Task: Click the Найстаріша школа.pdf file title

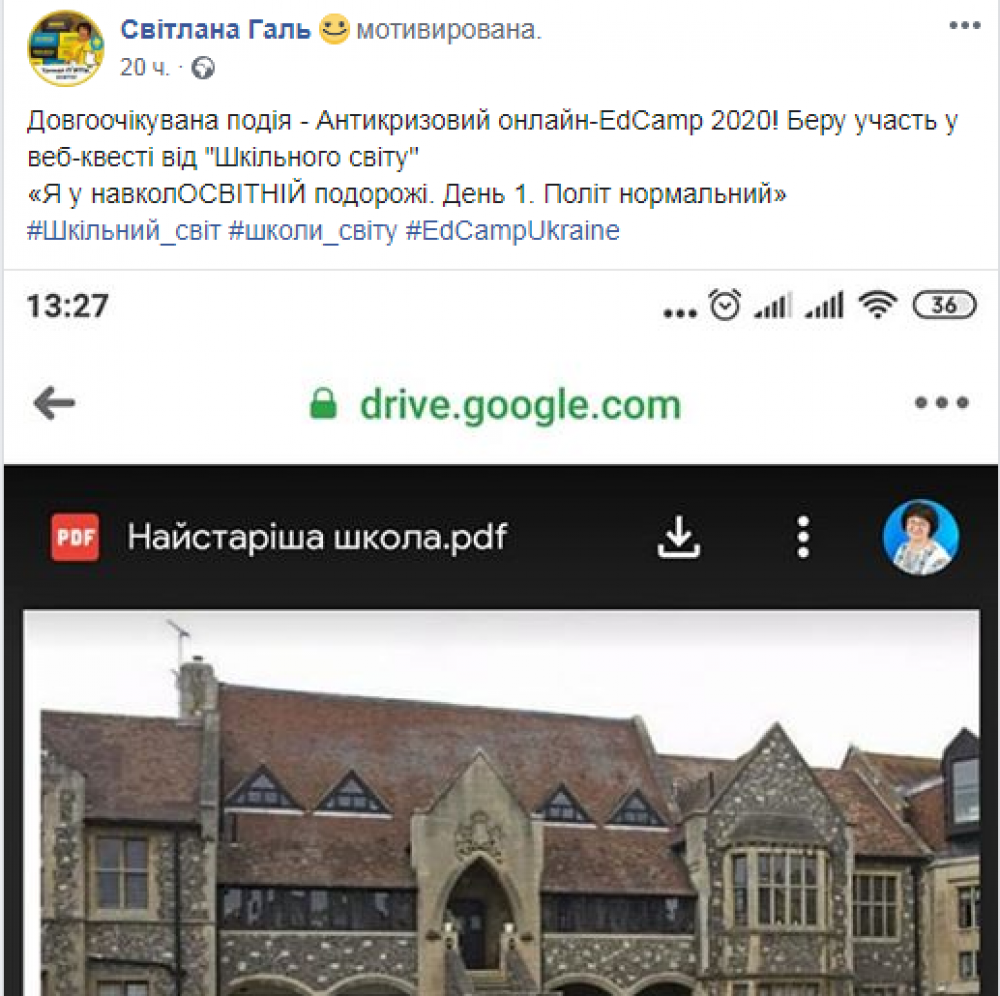Action: coord(317,538)
